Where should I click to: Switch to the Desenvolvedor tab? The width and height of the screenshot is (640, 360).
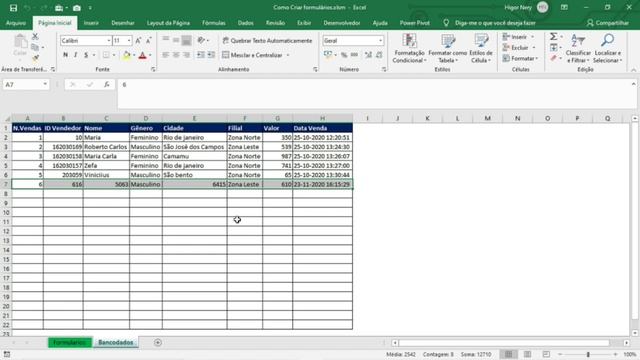coord(342,23)
